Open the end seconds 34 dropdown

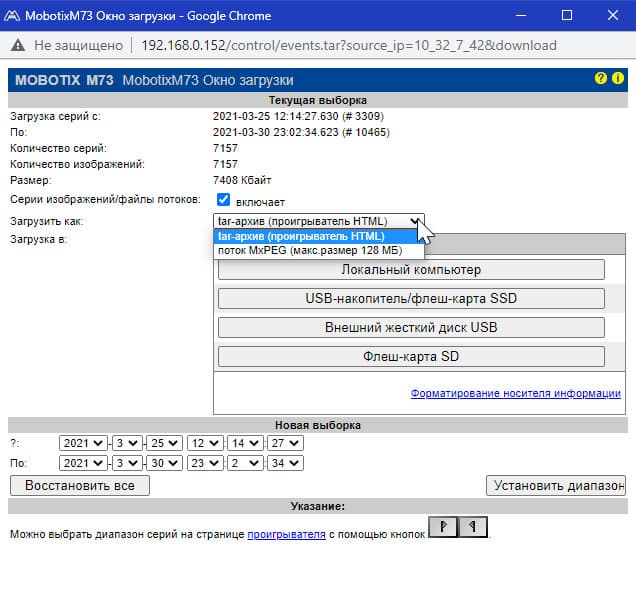pos(285,463)
